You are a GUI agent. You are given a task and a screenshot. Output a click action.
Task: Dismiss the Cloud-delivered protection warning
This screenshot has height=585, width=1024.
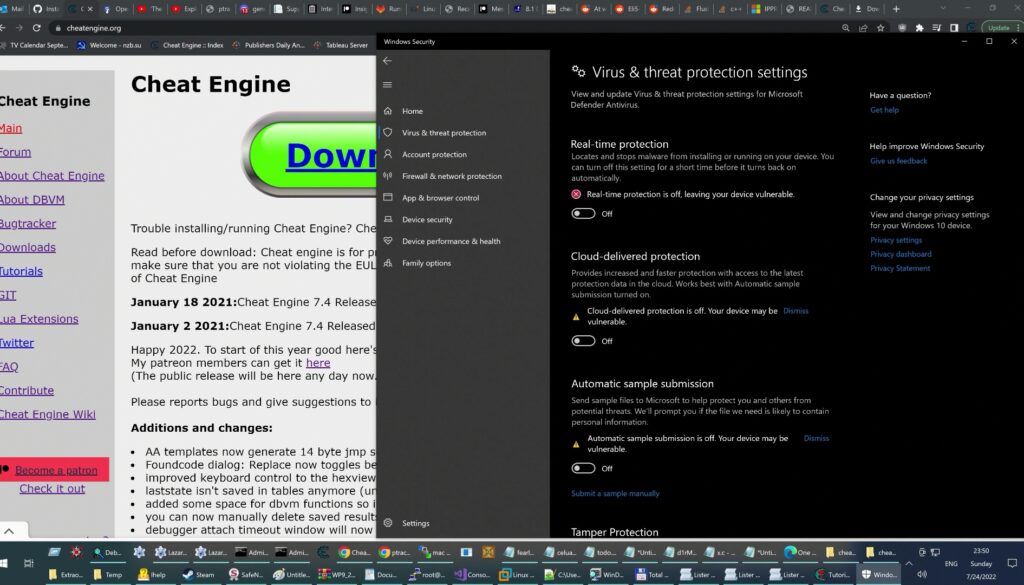pos(795,311)
